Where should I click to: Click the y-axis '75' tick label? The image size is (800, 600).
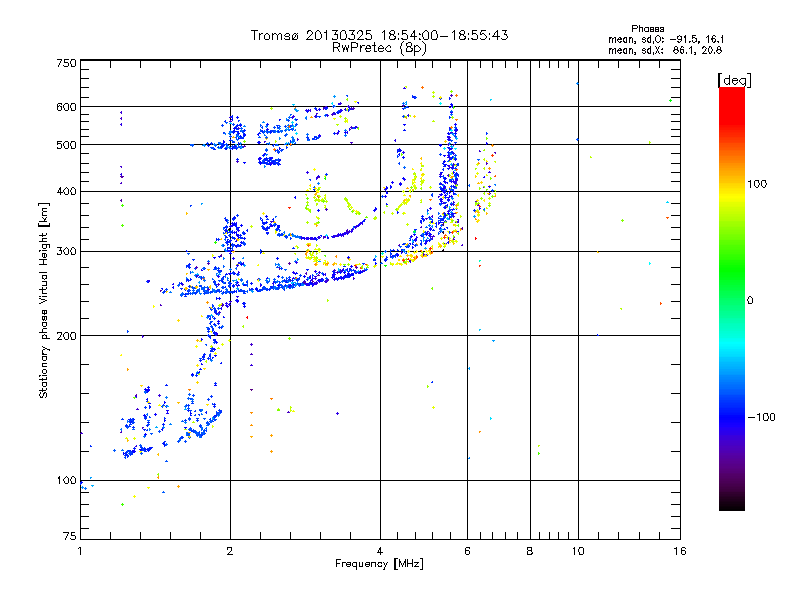coord(70,536)
